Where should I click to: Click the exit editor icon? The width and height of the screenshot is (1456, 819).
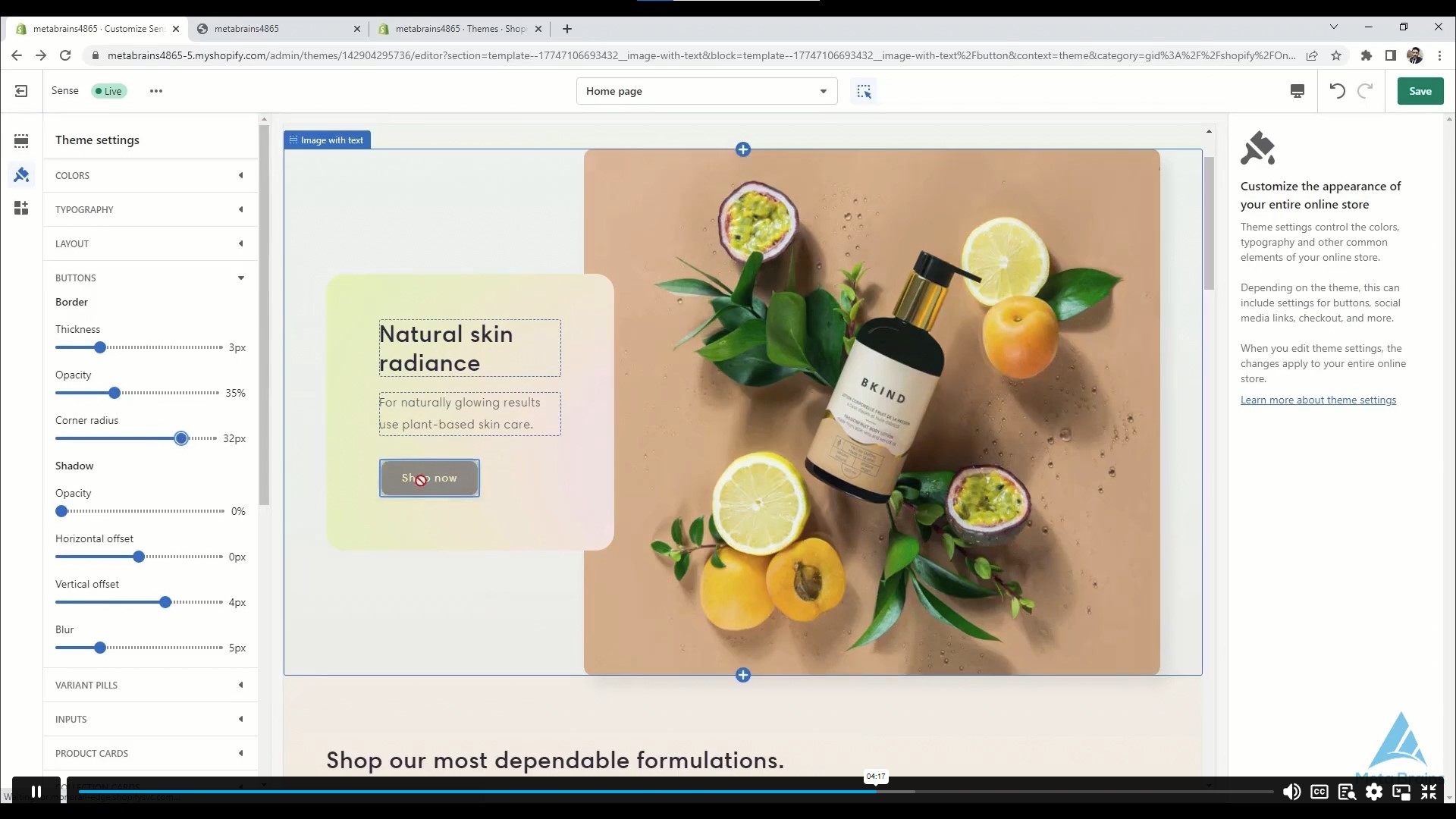click(x=21, y=91)
